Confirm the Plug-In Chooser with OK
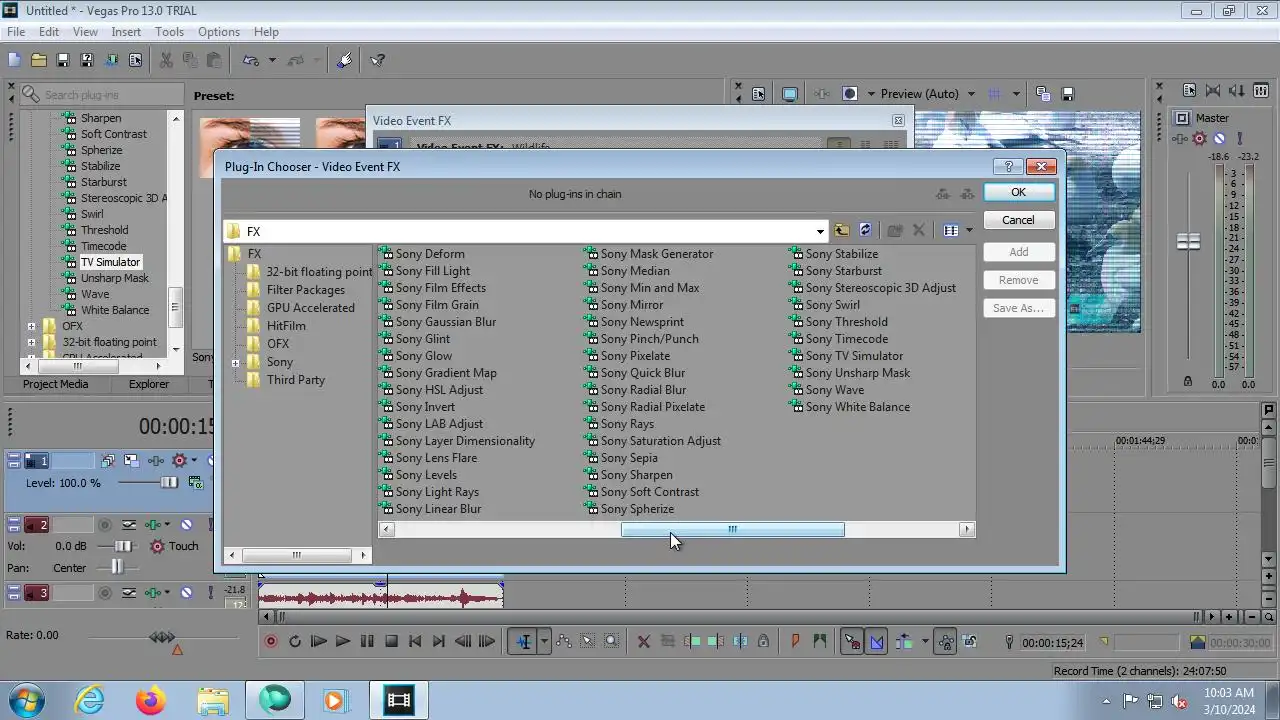 click(1018, 192)
